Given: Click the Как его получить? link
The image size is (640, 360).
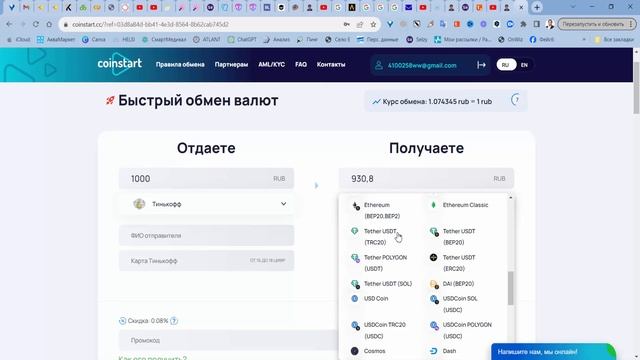Looking at the screenshot, I should click(152, 358).
